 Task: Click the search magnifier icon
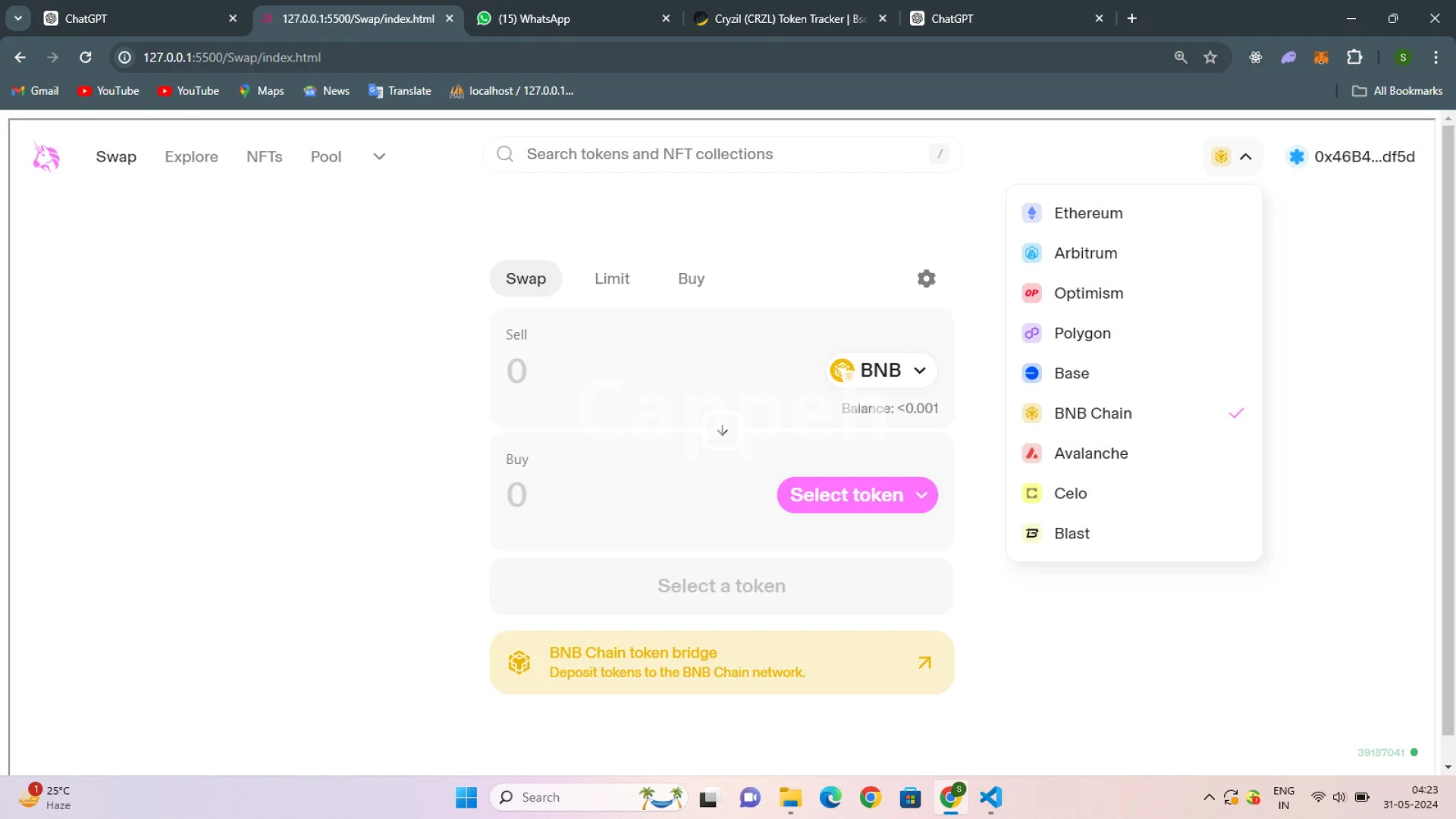click(505, 155)
